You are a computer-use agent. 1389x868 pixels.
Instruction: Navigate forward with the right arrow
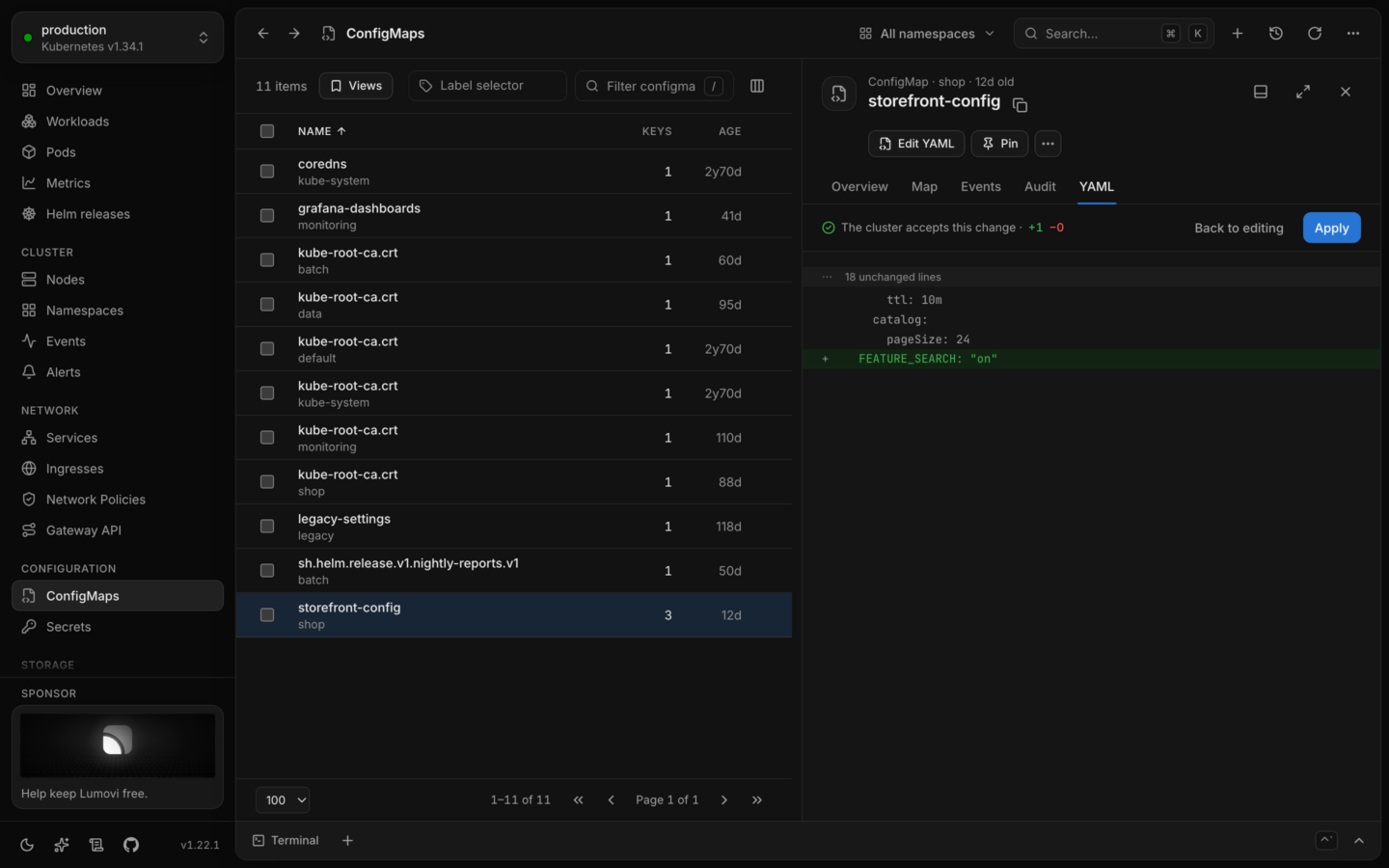(x=294, y=33)
